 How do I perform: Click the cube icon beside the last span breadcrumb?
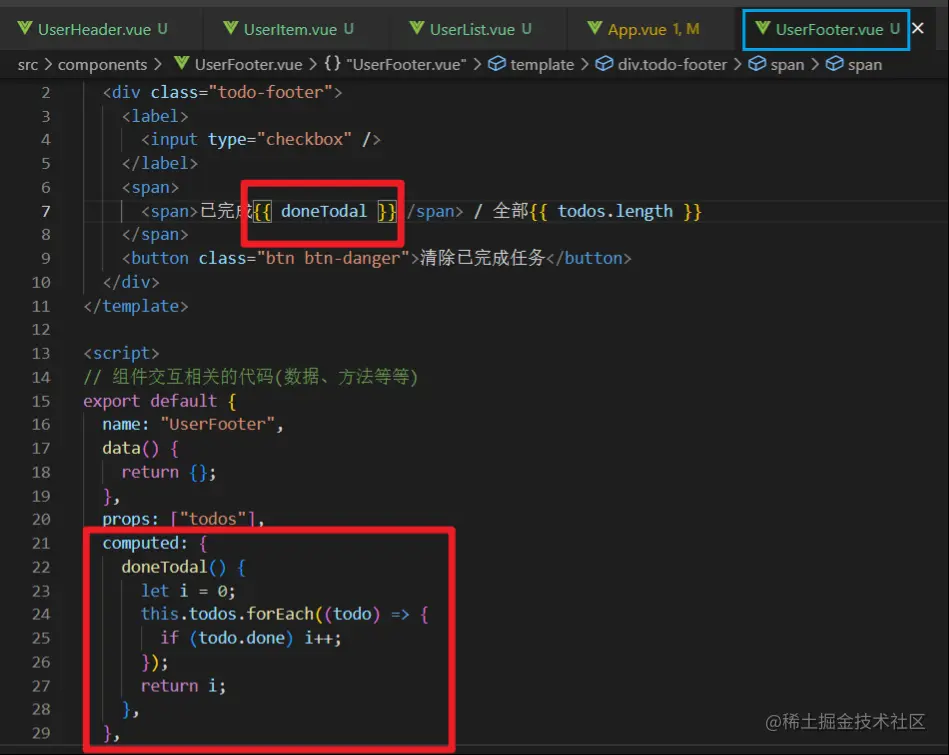pyautogui.click(x=834, y=64)
